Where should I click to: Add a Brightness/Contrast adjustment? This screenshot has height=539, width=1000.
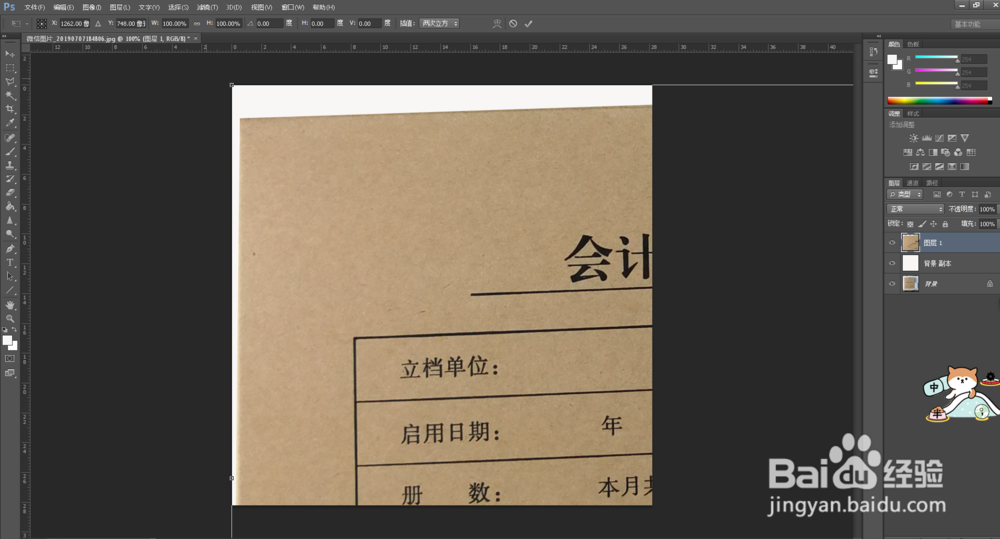pos(913,138)
